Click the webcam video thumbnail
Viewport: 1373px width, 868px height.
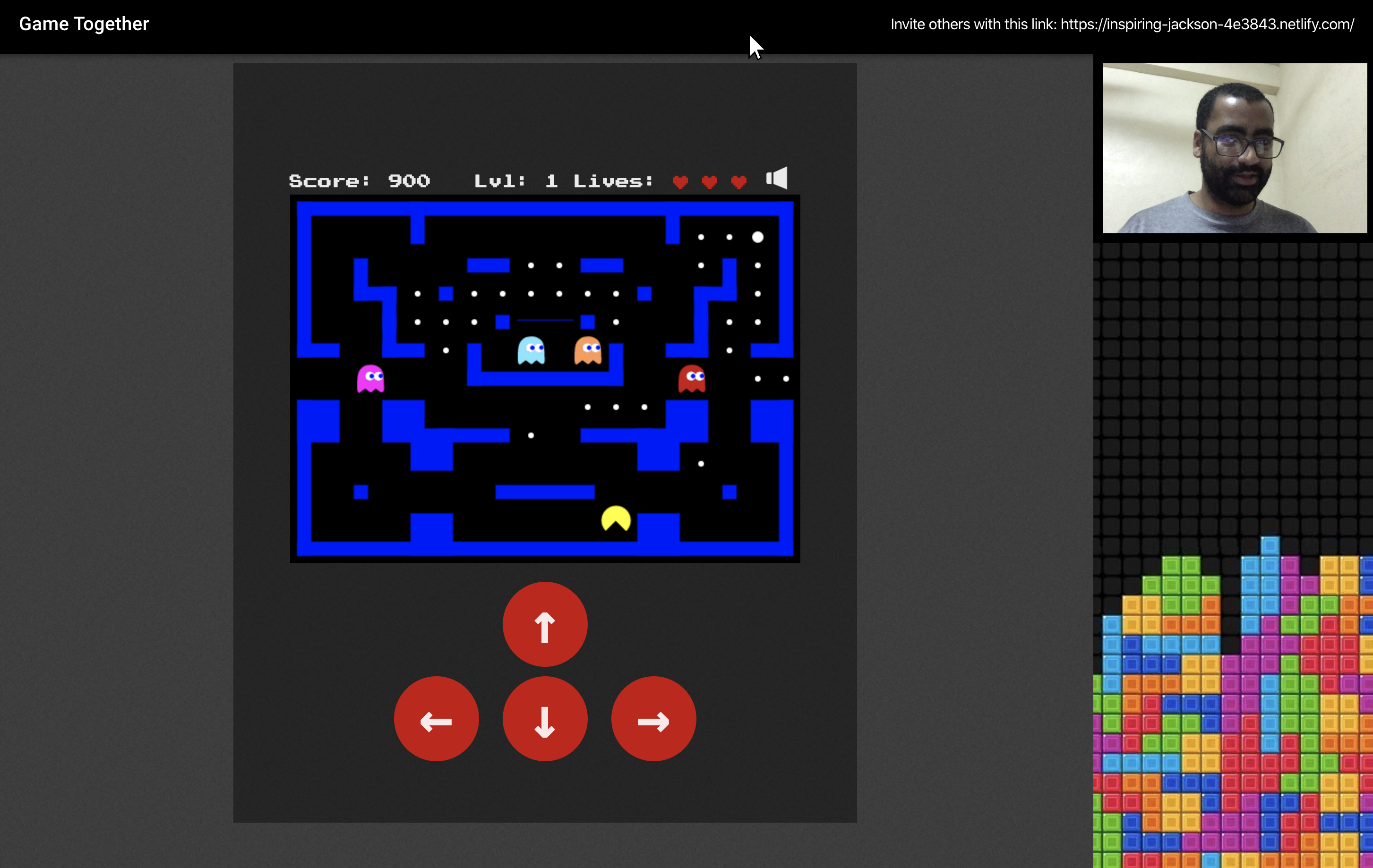point(1235,148)
